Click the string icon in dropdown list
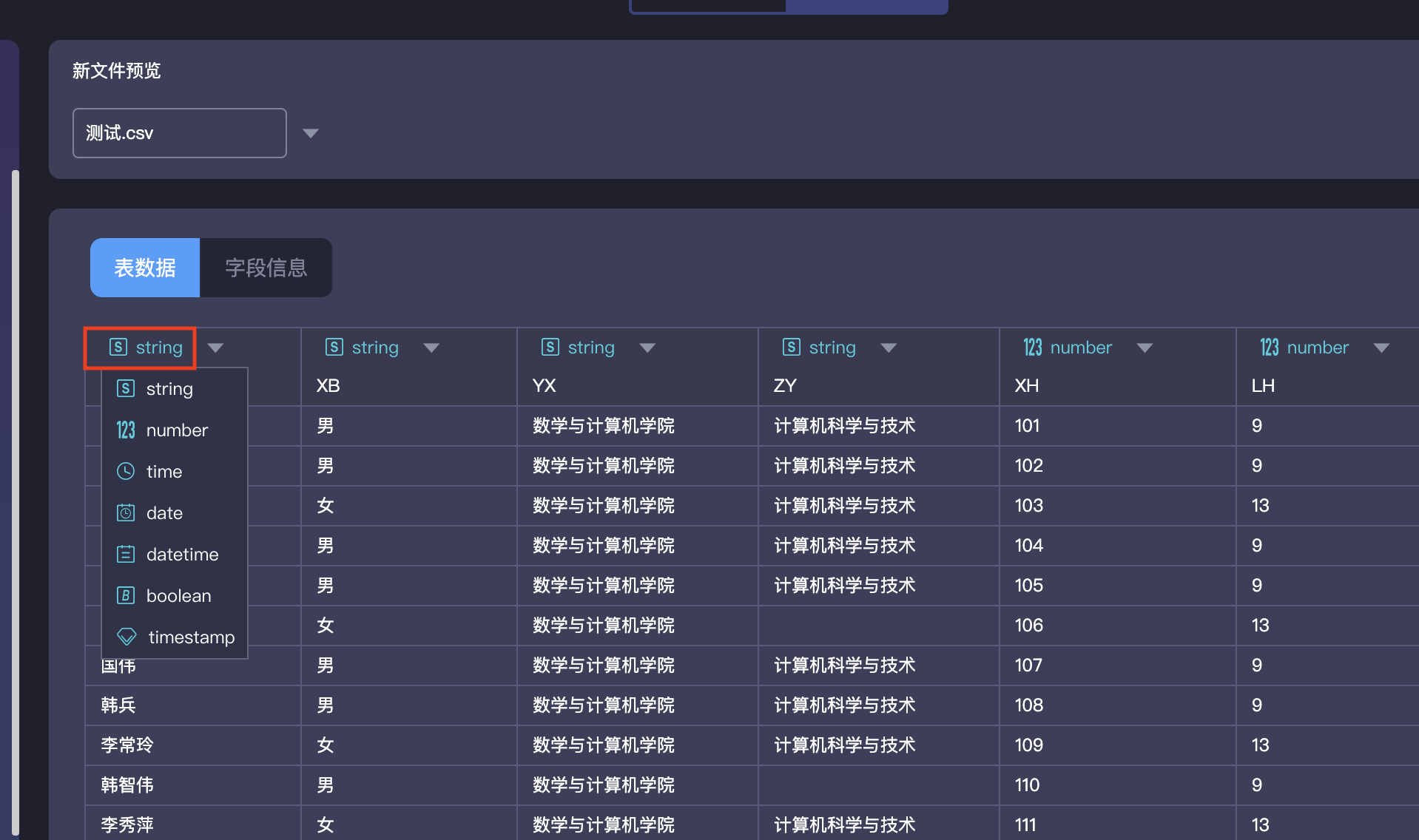1419x840 pixels. (126, 388)
